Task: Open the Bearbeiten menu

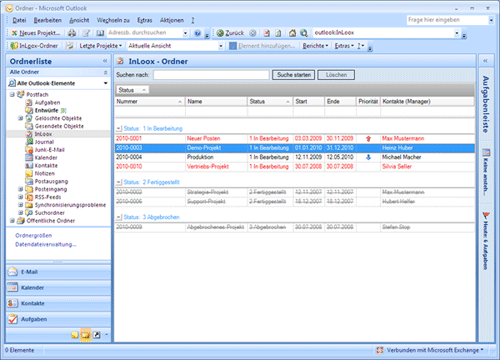Action: click(48, 20)
